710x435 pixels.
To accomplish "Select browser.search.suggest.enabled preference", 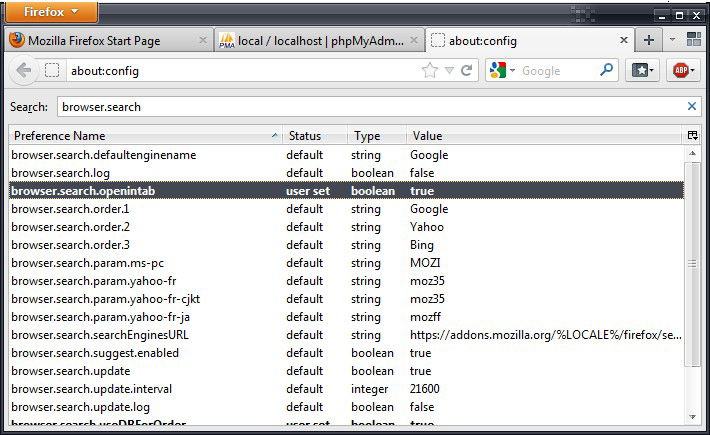I will pos(346,353).
